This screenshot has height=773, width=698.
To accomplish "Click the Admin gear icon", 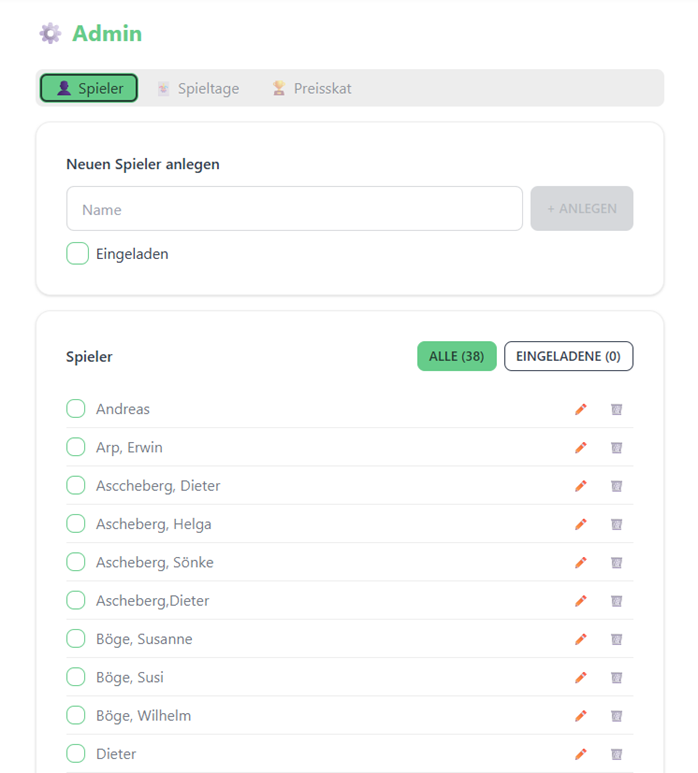I will (x=50, y=34).
